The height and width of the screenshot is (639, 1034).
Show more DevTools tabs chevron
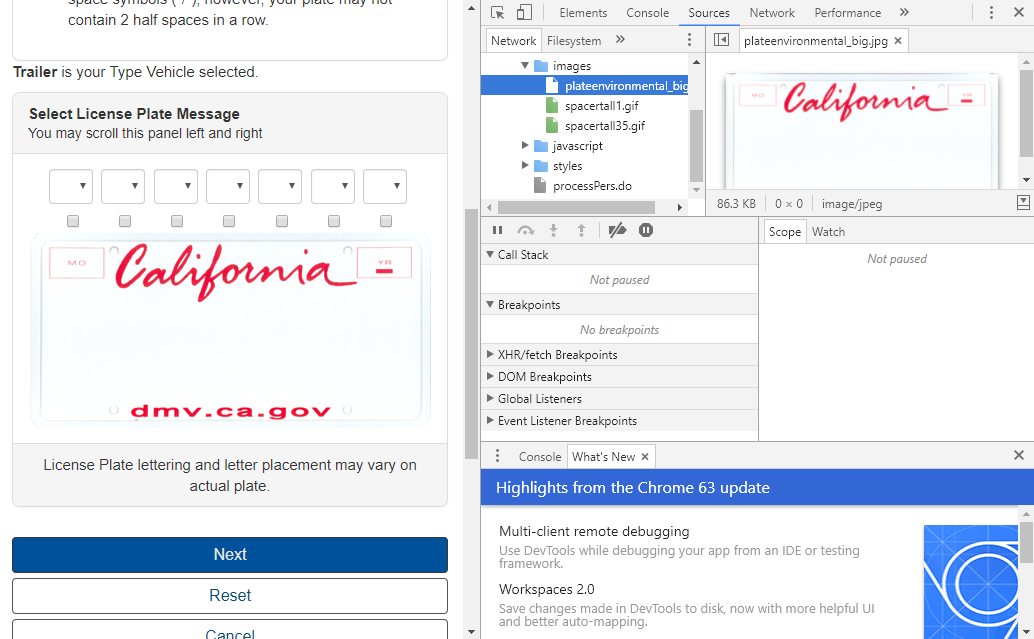(904, 13)
